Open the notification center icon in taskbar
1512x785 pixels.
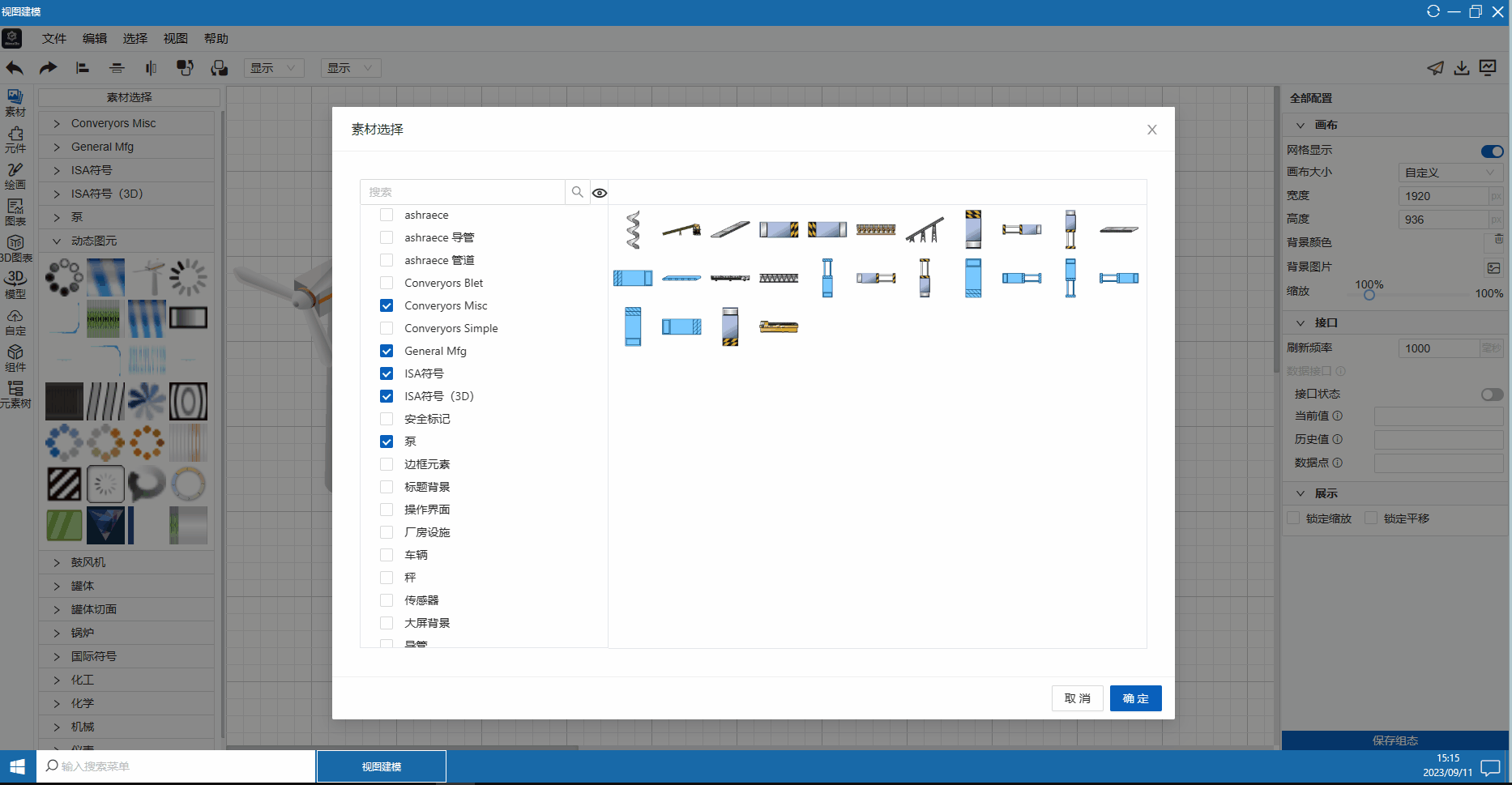(1490, 766)
